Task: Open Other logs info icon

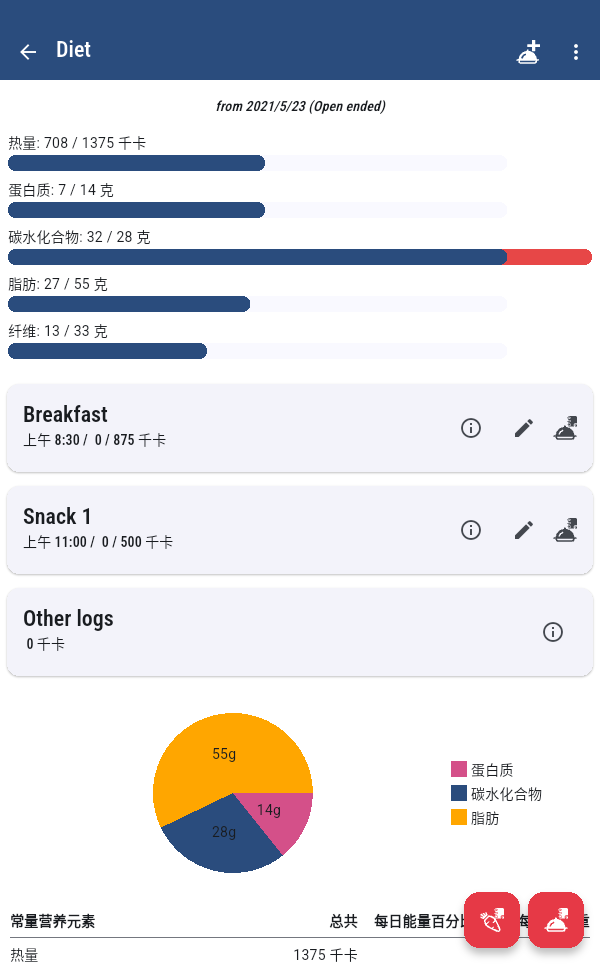Action: coord(553,632)
